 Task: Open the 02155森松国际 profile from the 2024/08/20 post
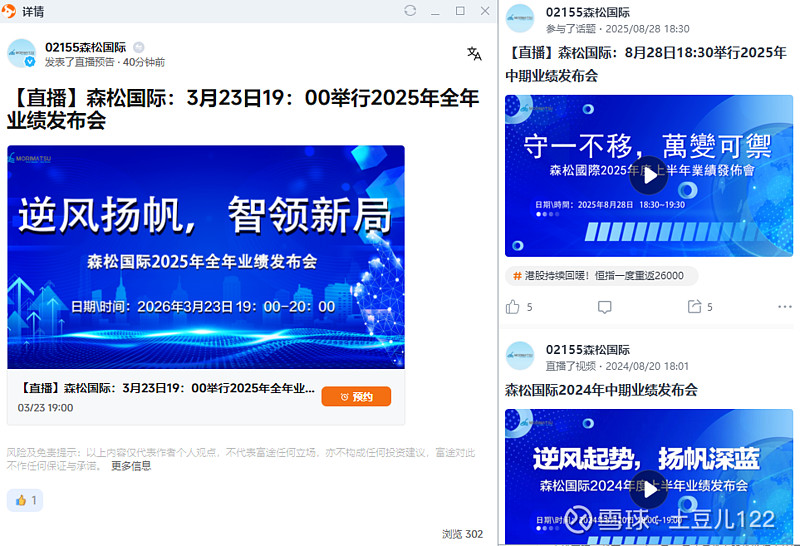(x=587, y=350)
